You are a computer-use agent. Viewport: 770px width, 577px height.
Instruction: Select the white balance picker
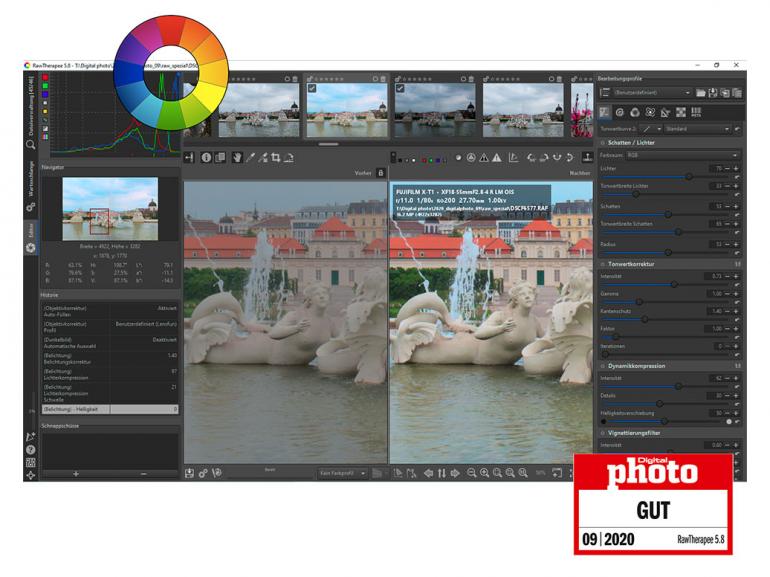[250, 157]
